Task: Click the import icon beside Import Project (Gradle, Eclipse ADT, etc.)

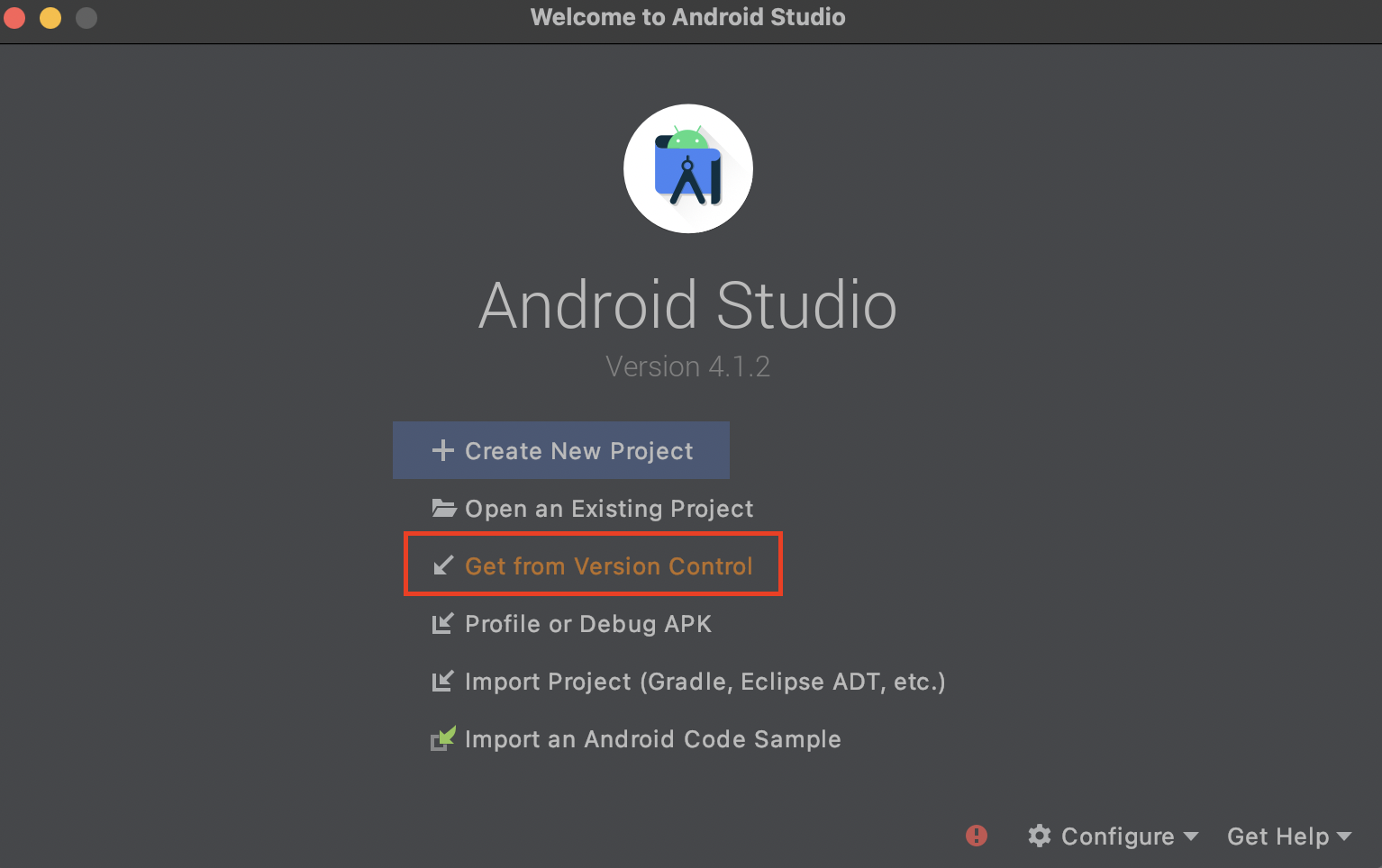Action: point(442,682)
